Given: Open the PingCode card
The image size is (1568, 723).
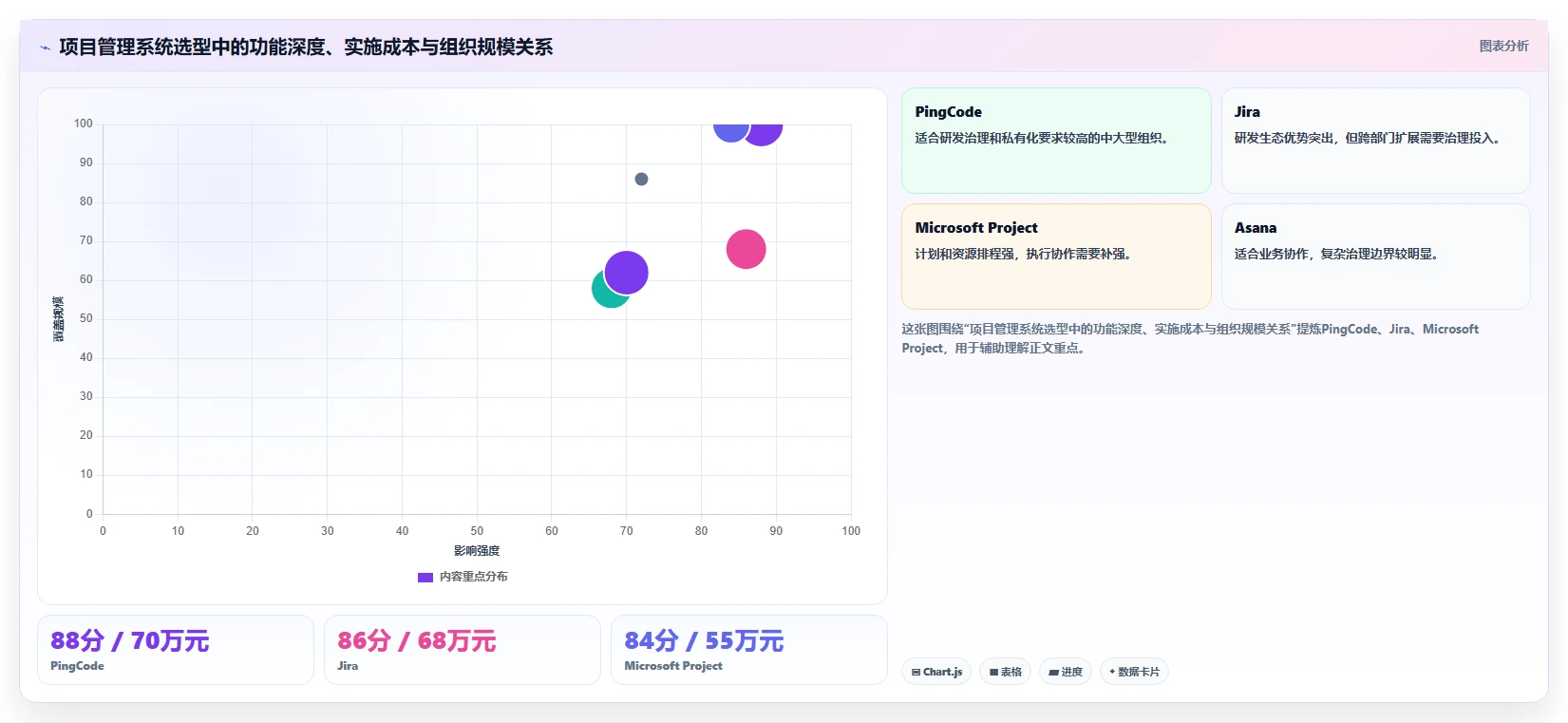Looking at the screenshot, I should (x=1056, y=141).
